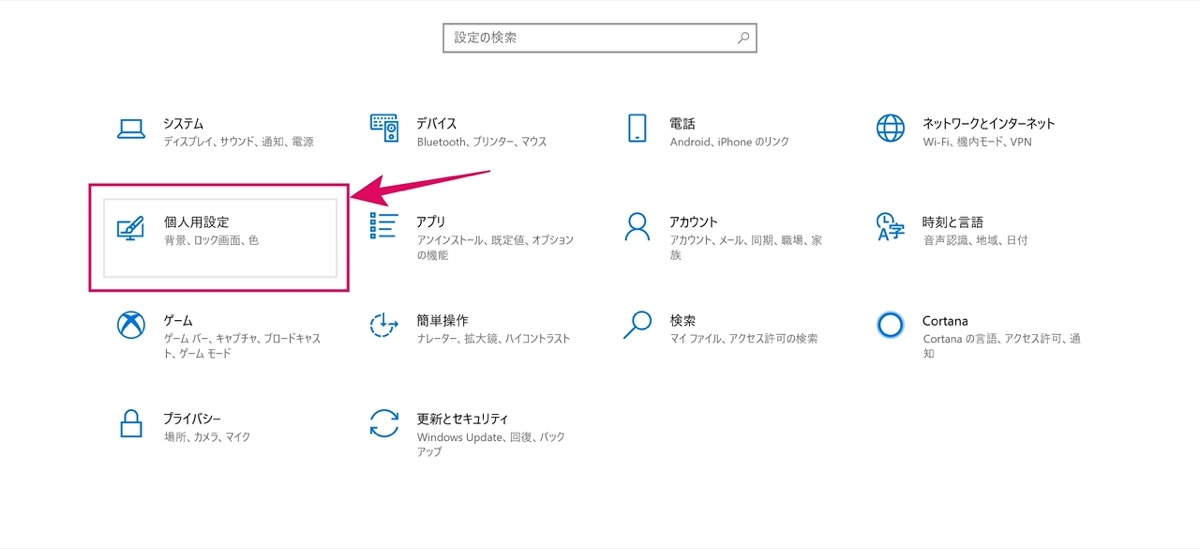Viewport: 1200px width, 549px height.
Task: Click the 更新とセキュリティ refresh arrows icon
Action: pos(384,422)
